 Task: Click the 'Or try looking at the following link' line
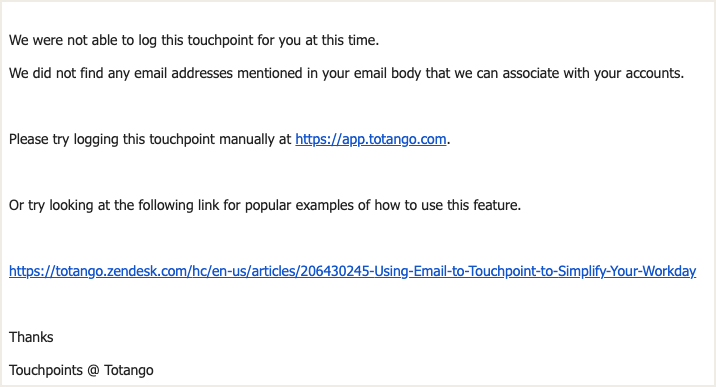point(265,205)
